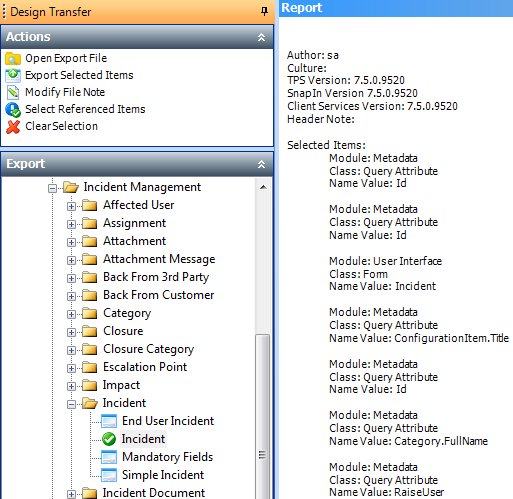Click the Export Selected Items icon
The height and width of the screenshot is (499, 513).
(x=13, y=75)
